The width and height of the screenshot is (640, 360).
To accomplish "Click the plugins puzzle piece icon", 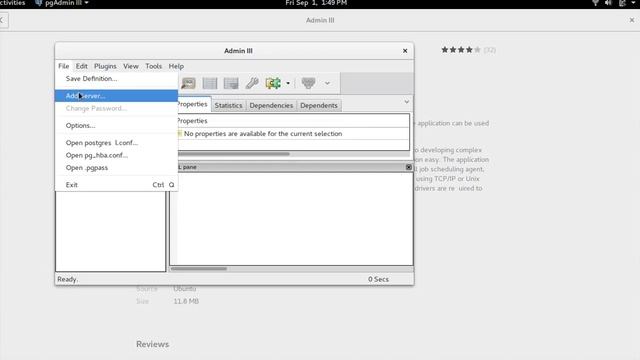I will [x=273, y=83].
